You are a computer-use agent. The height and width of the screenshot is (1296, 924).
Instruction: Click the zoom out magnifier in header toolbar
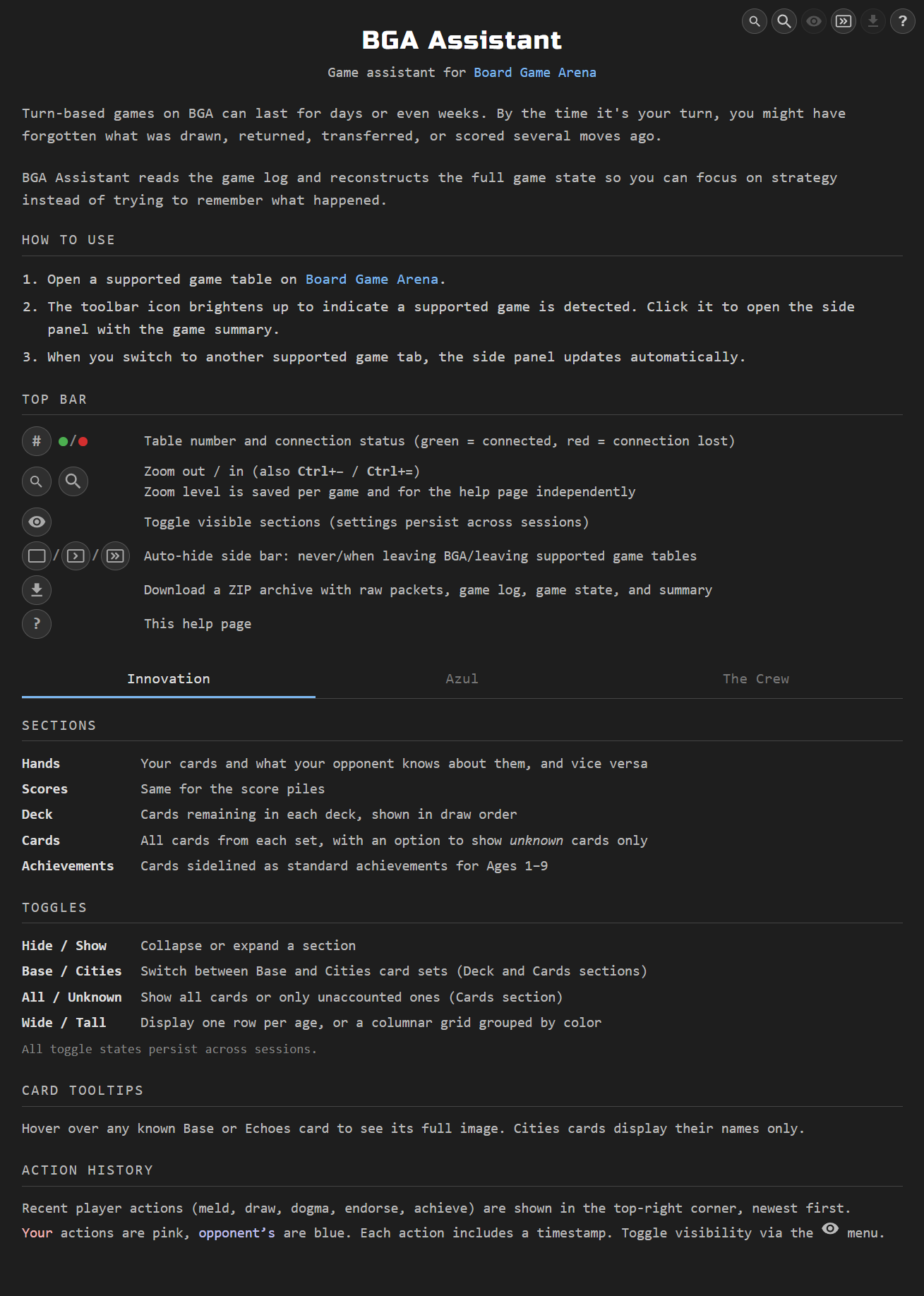(755, 21)
